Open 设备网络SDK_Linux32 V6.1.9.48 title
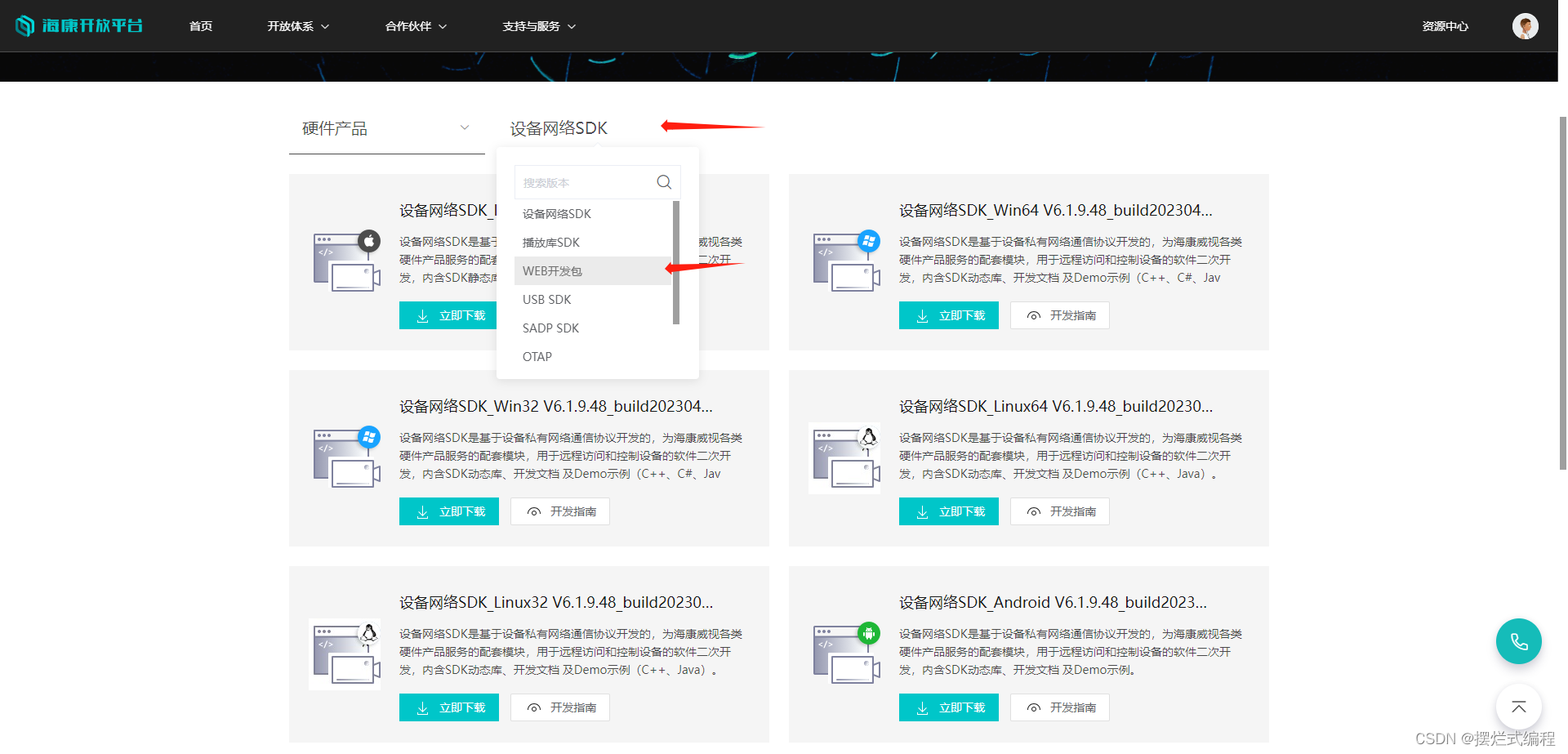The width and height of the screenshot is (1568, 754). (x=556, y=602)
